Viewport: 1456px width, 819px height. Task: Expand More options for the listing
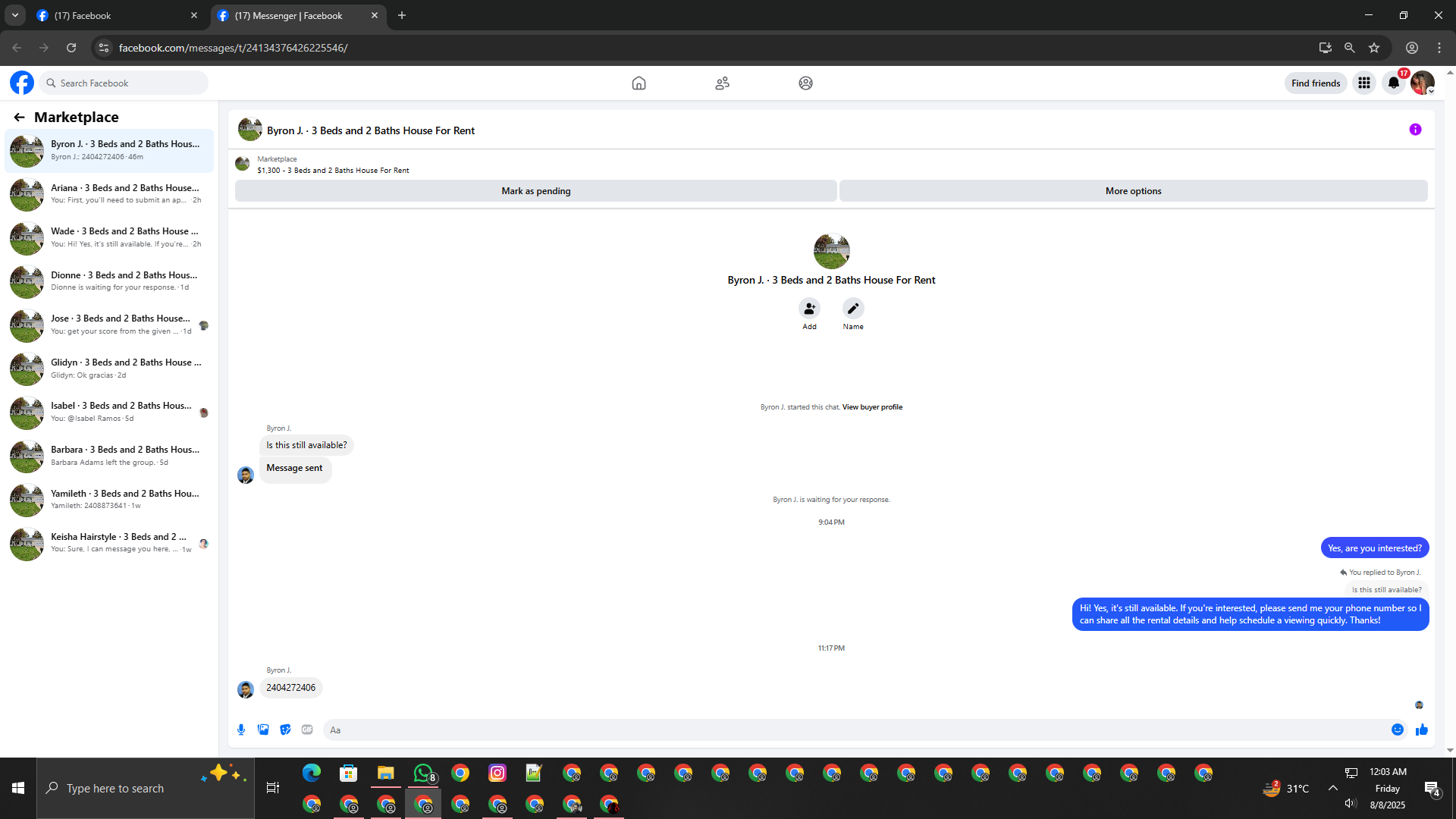pyautogui.click(x=1133, y=191)
